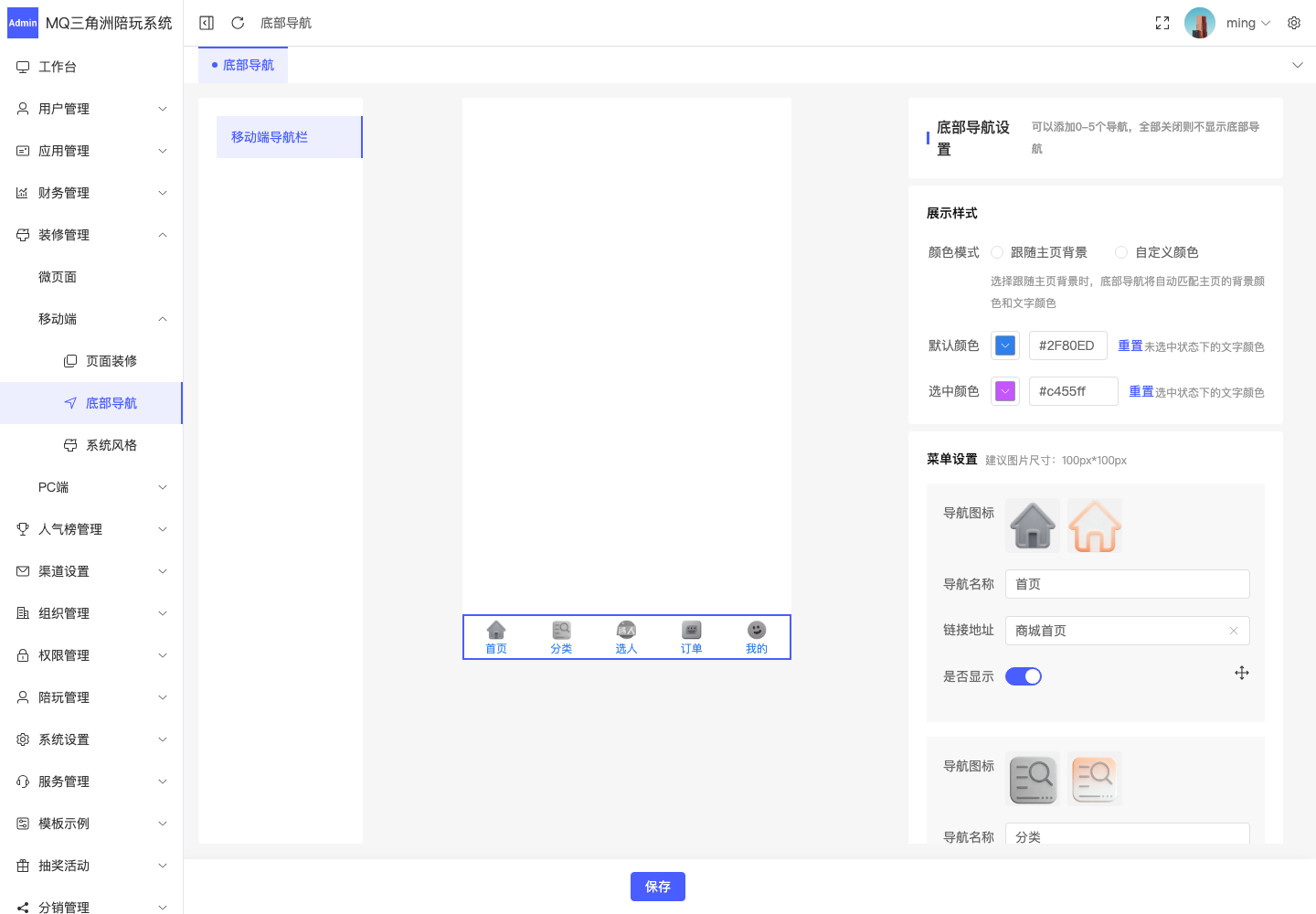Select 移动端导航栏 in left panel
Image resolution: width=1316 pixels, height=914 pixels.
point(289,137)
